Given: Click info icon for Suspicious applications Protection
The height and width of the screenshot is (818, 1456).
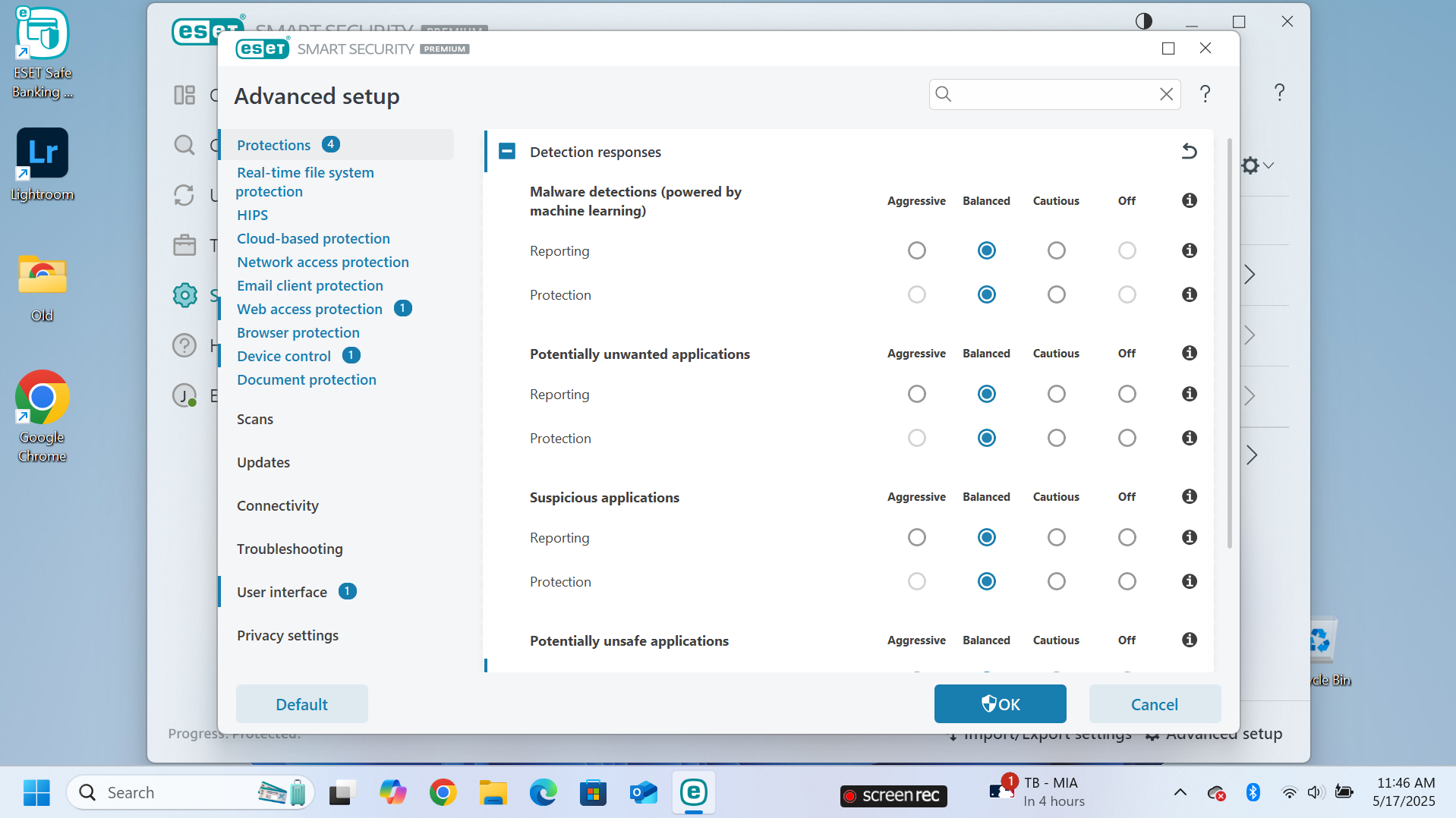Looking at the screenshot, I should [x=1189, y=581].
